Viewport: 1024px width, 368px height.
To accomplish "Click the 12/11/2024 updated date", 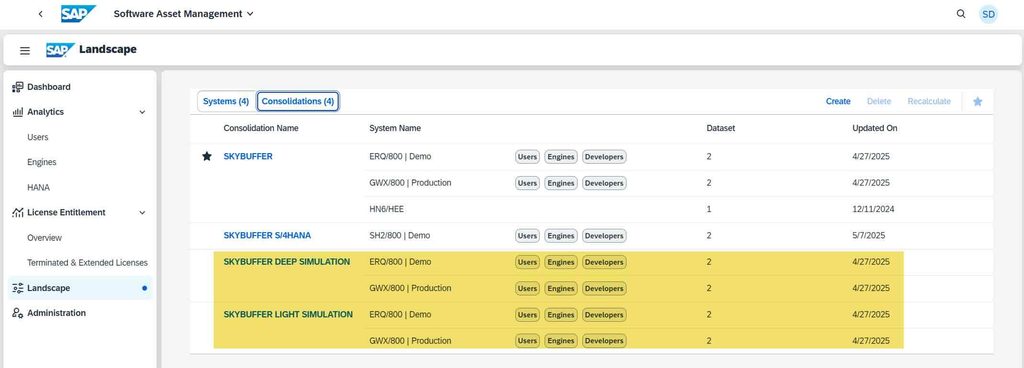I will [x=873, y=209].
